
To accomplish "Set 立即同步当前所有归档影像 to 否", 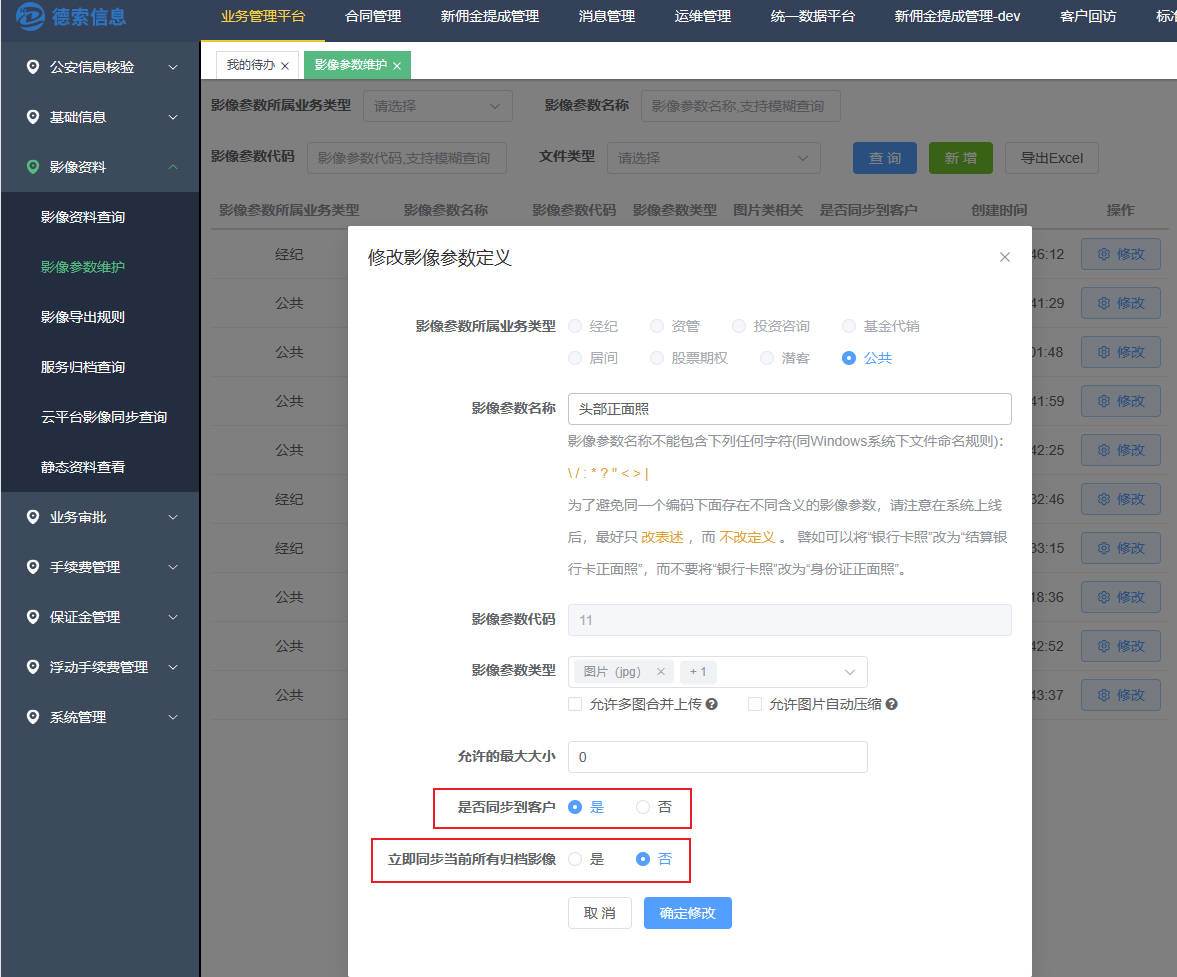I will pos(643,858).
